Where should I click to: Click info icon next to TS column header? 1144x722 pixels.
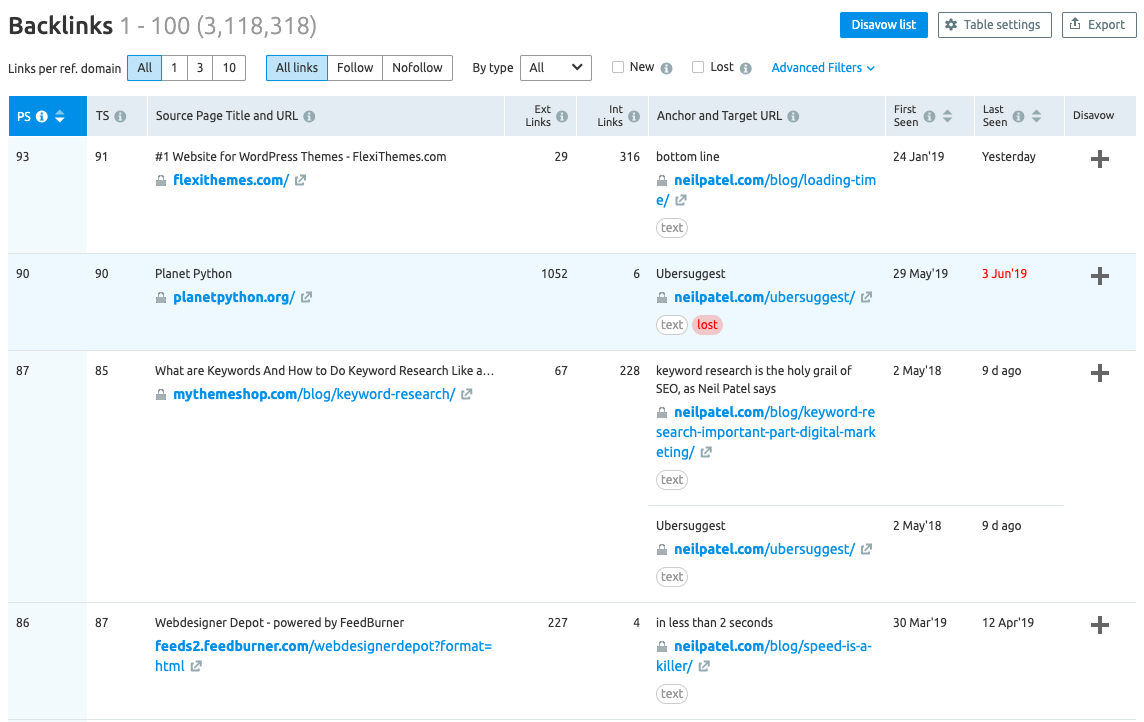pyautogui.click(x=120, y=117)
